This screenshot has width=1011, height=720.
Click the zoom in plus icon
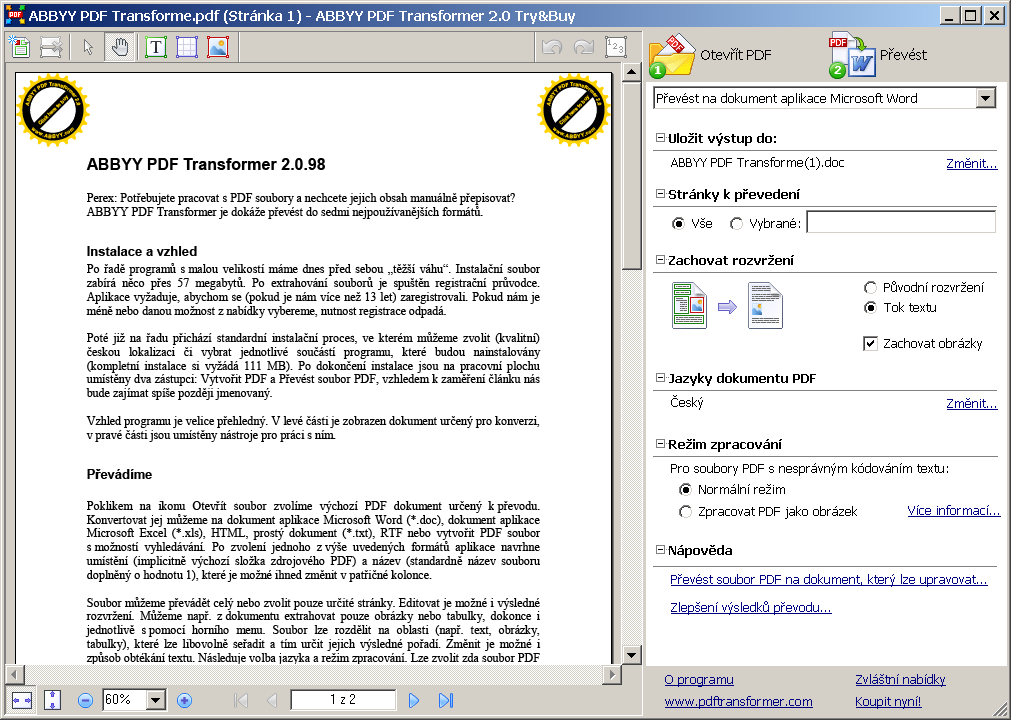(x=184, y=700)
